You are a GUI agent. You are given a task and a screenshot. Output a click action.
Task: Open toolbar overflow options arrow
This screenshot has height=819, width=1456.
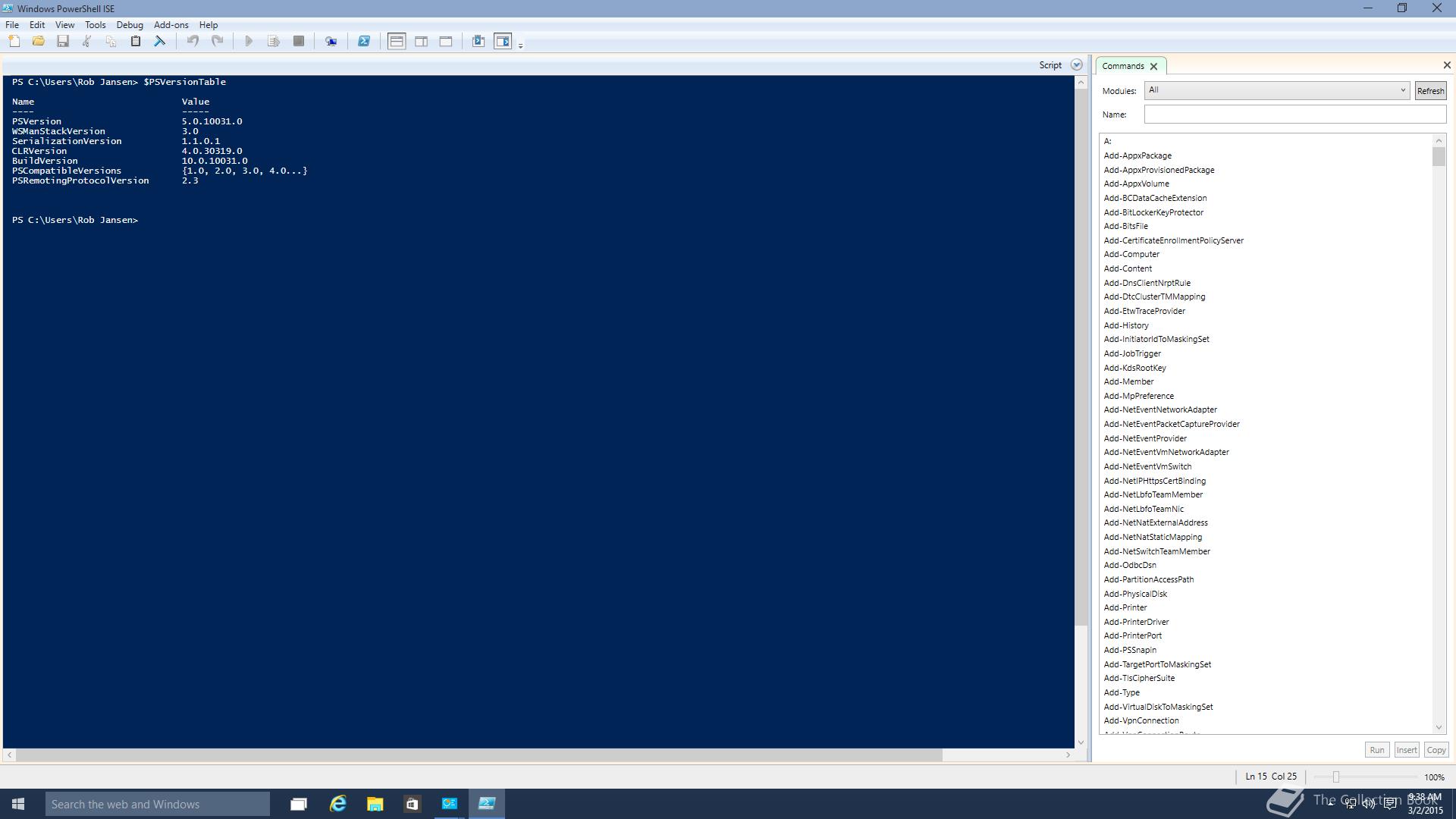[x=521, y=45]
